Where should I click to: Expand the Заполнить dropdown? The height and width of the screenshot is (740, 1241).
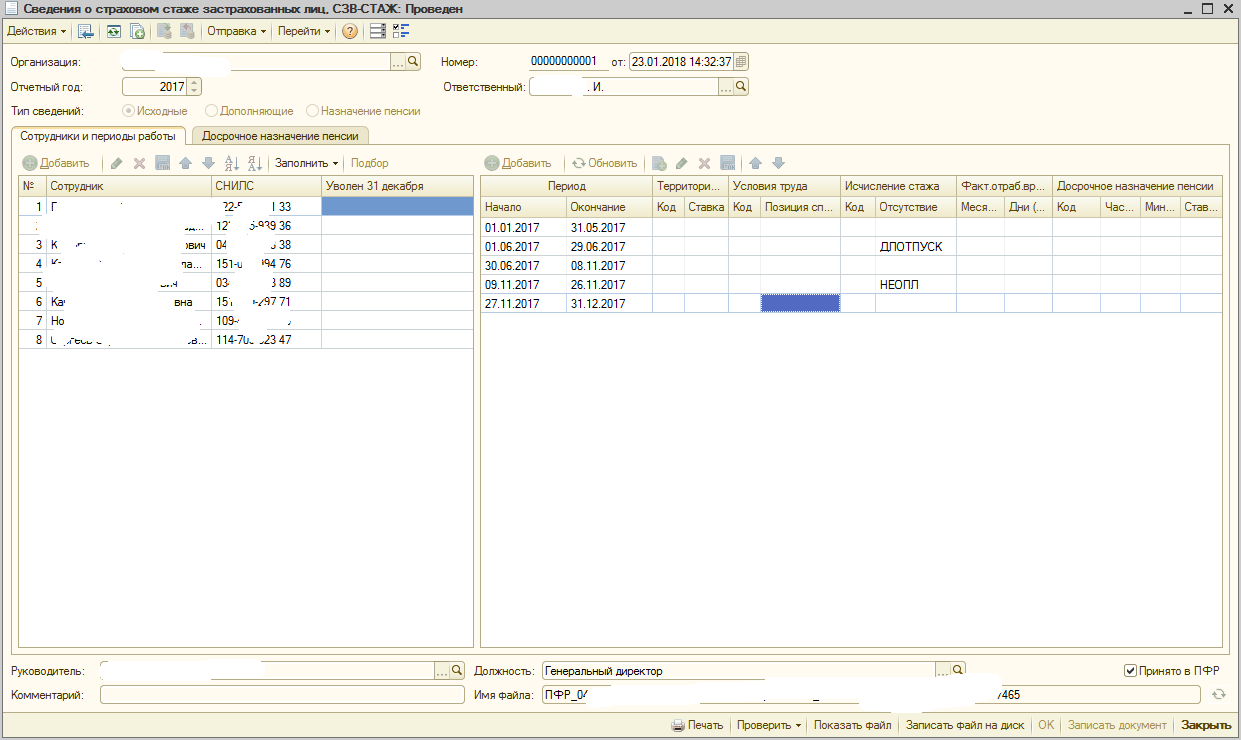coord(307,163)
